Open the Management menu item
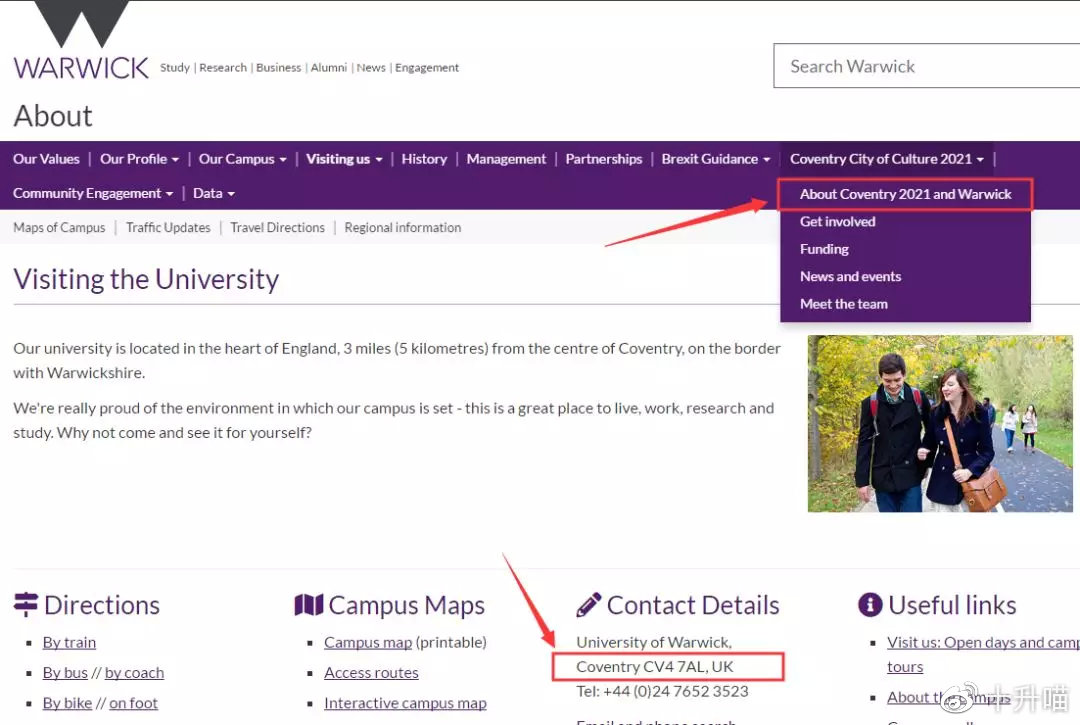The image size is (1080, 725). click(506, 159)
